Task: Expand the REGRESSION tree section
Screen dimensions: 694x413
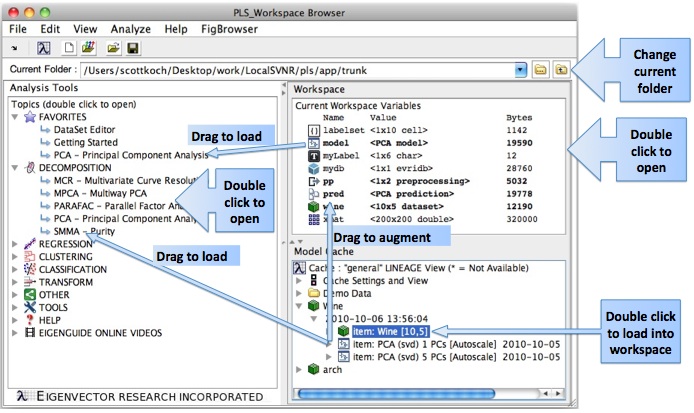Action: pos(15,244)
